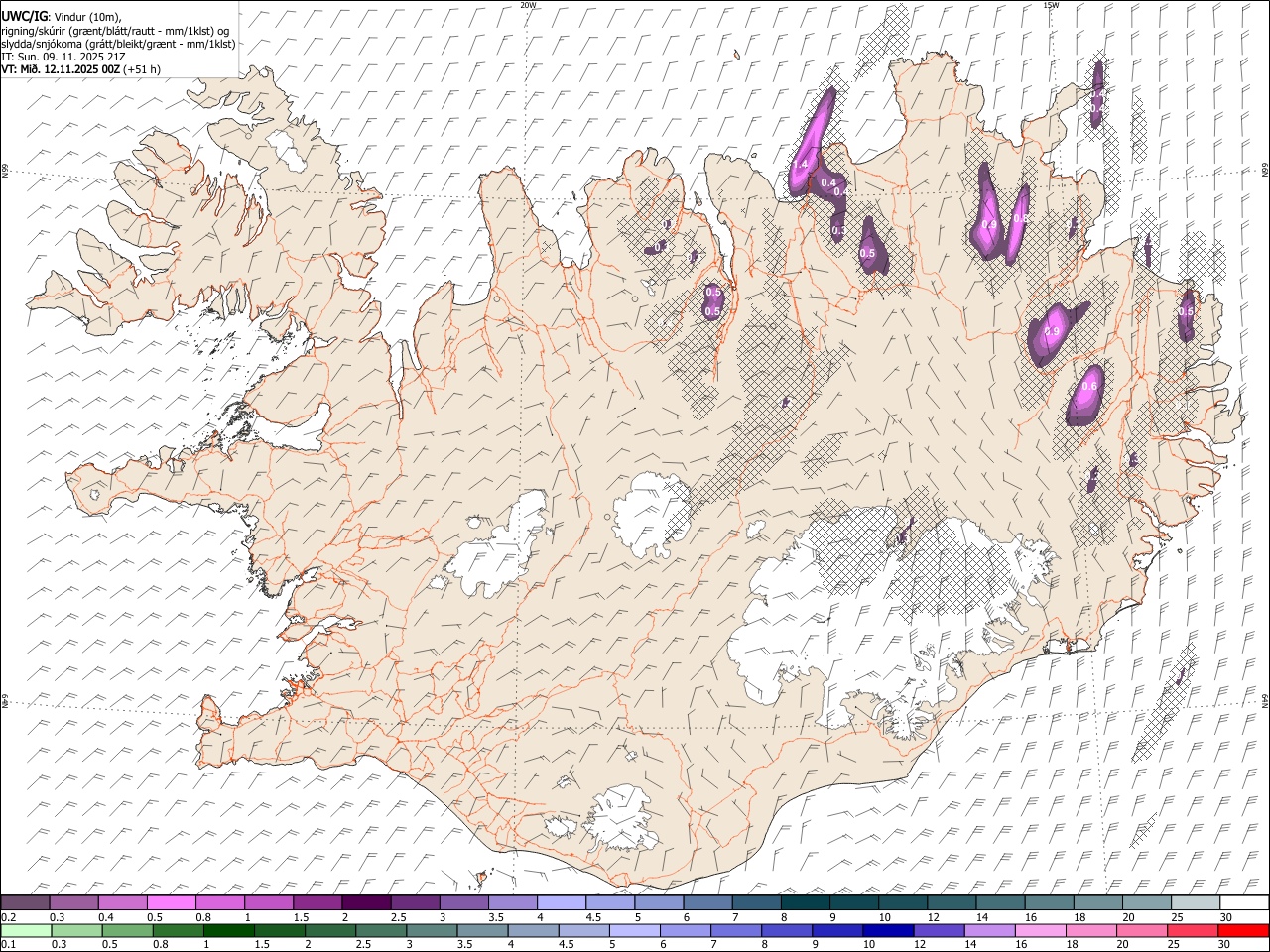Click the 20W longitude label at the top edge

tap(528, 5)
